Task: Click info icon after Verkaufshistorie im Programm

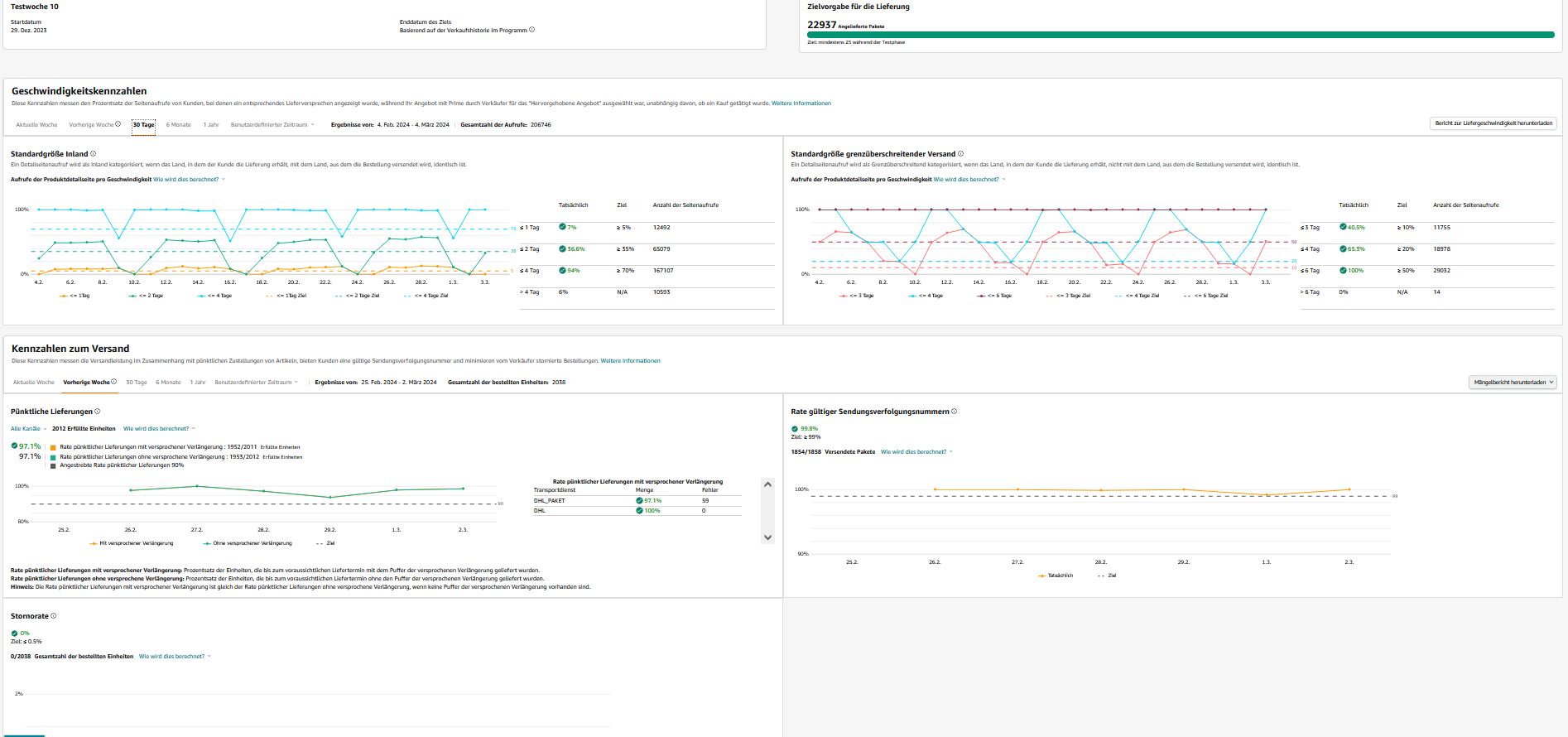Action: pos(531,30)
